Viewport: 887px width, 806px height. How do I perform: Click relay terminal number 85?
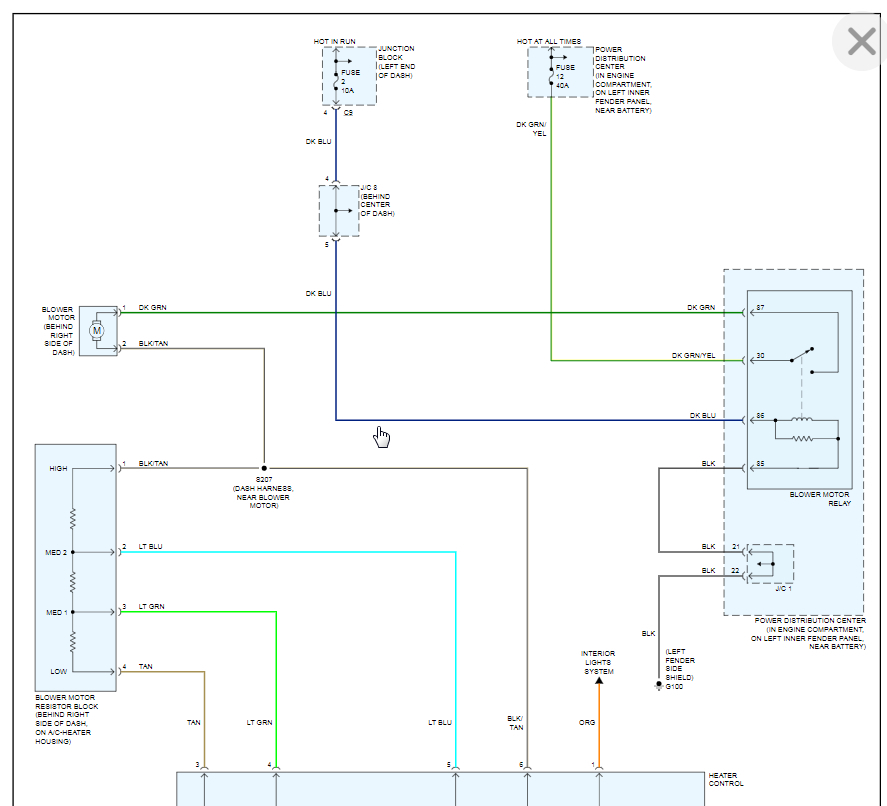tap(760, 464)
